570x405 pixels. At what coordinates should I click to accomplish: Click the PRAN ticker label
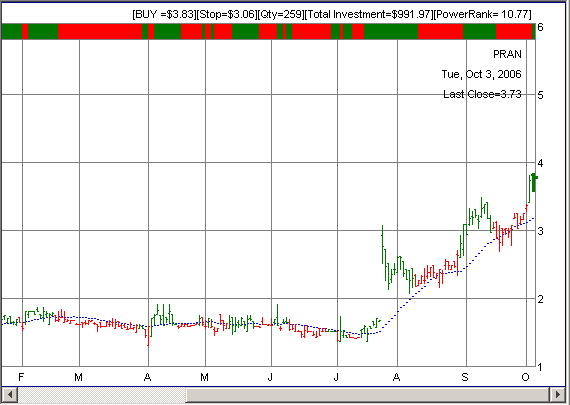(507, 54)
